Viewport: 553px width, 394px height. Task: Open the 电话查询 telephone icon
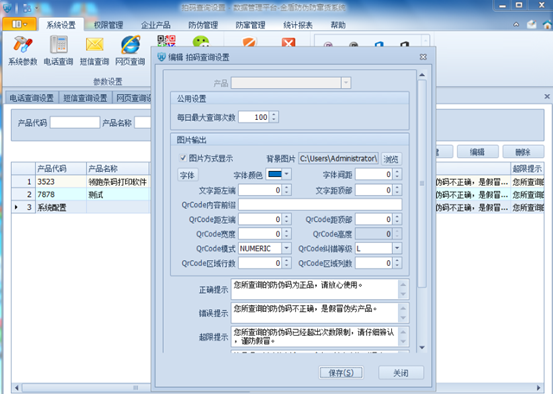click(x=58, y=50)
